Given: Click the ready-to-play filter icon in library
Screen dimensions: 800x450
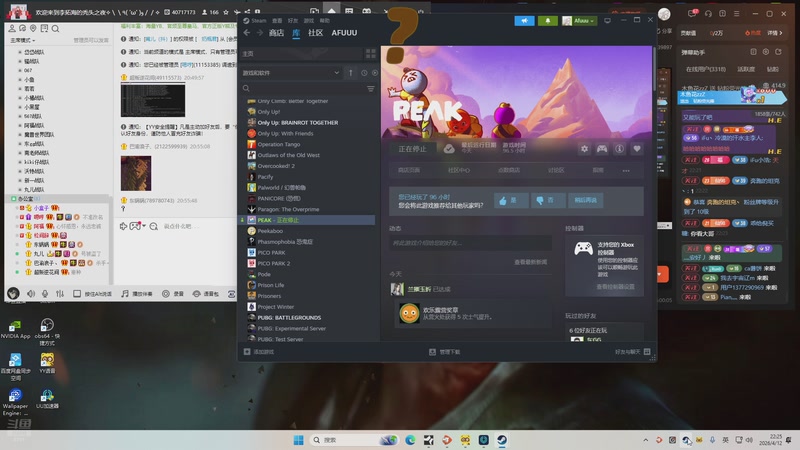Looking at the screenshot, I should pyautogui.click(x=375, y=73).
